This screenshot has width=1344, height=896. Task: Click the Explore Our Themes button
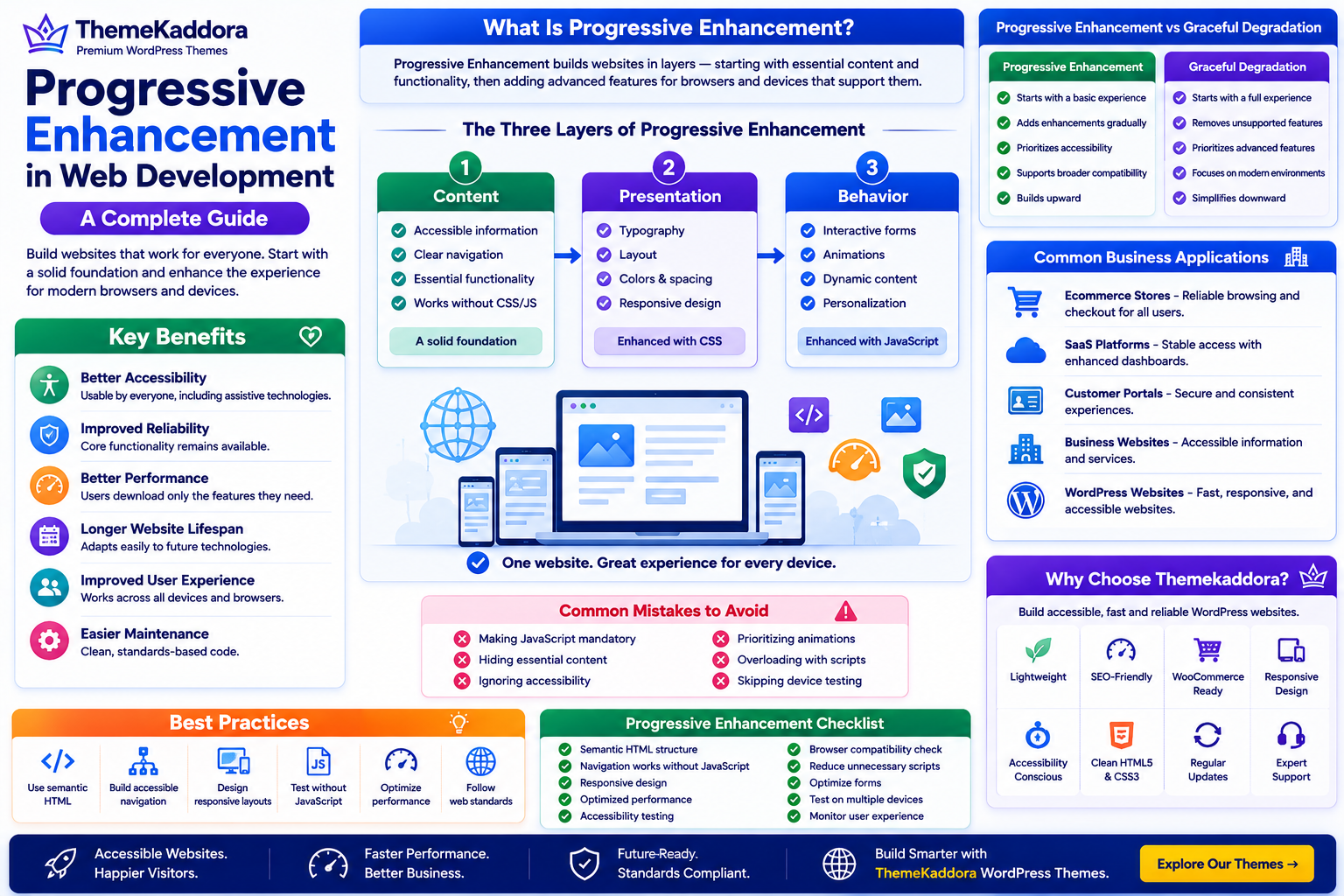coord(1227,864)
